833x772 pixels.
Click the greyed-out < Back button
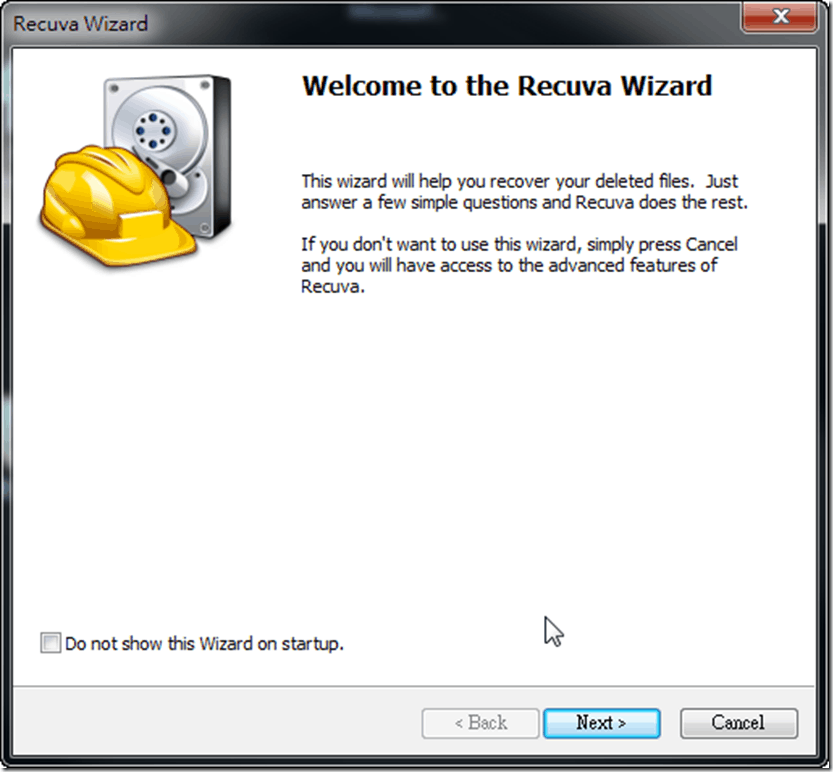click(x=480, y=723)
